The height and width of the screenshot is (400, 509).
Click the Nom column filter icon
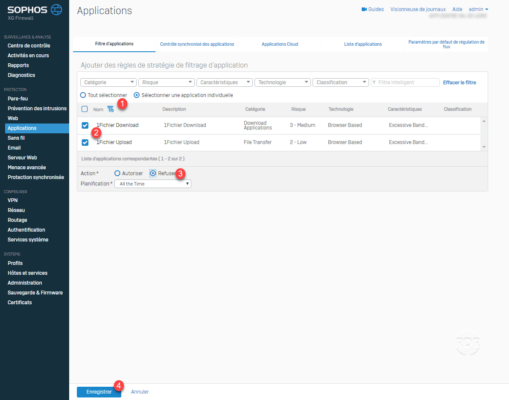click(x=110, y=109)
